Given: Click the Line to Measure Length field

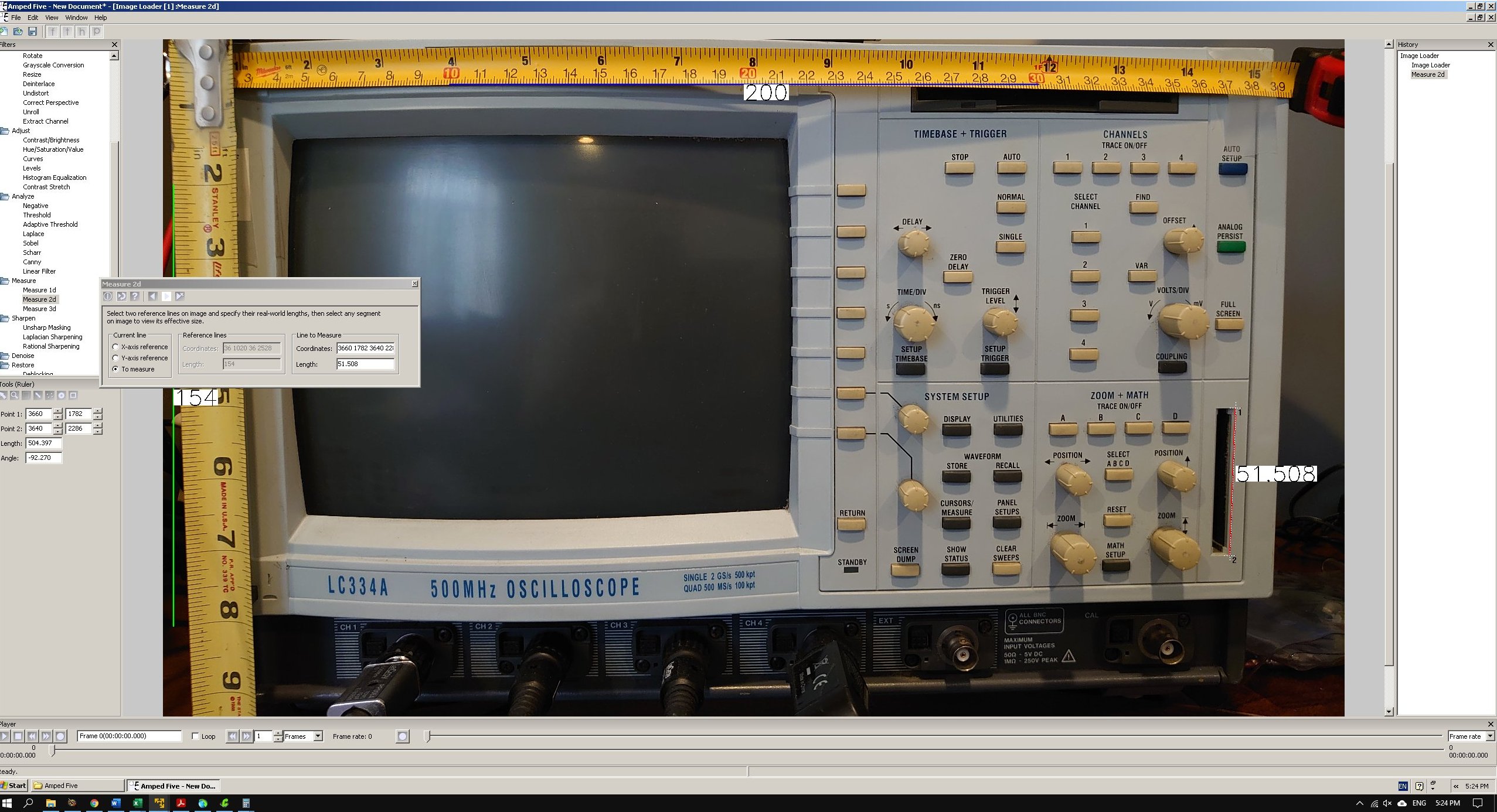Looking at the screenshot, I should click(365, 364).
